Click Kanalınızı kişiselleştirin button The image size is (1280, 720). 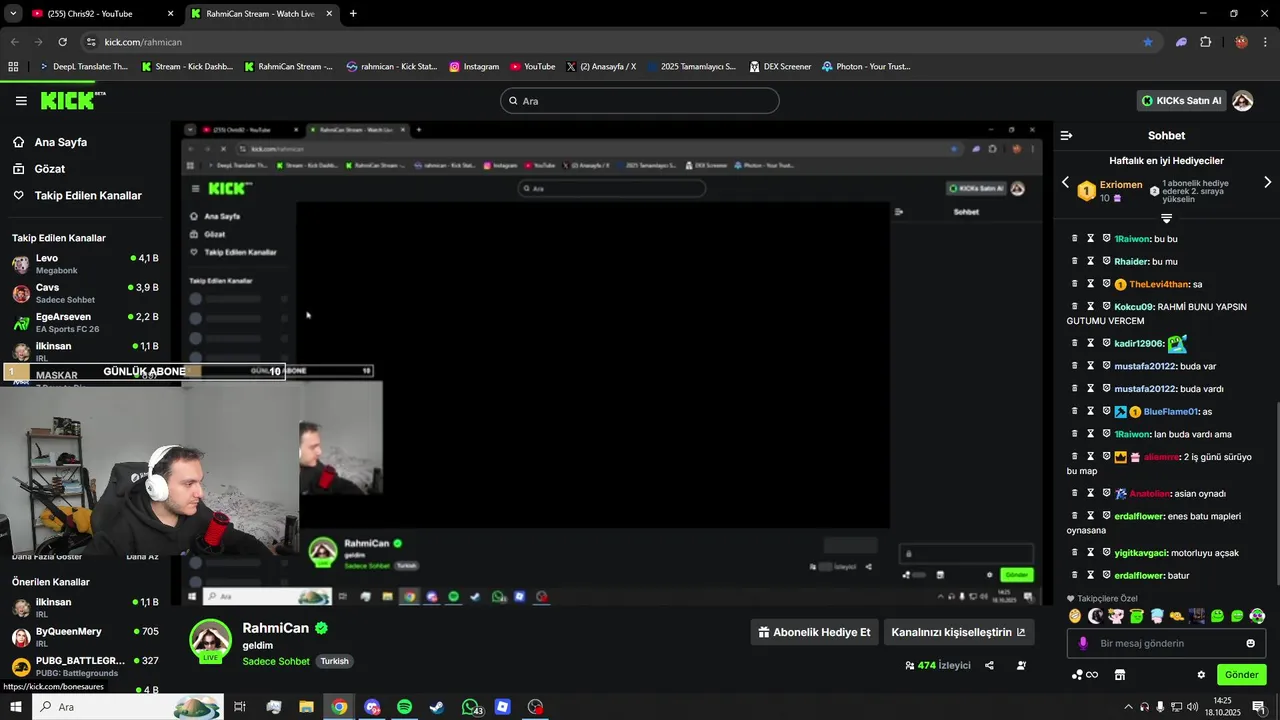pos(958,632)
